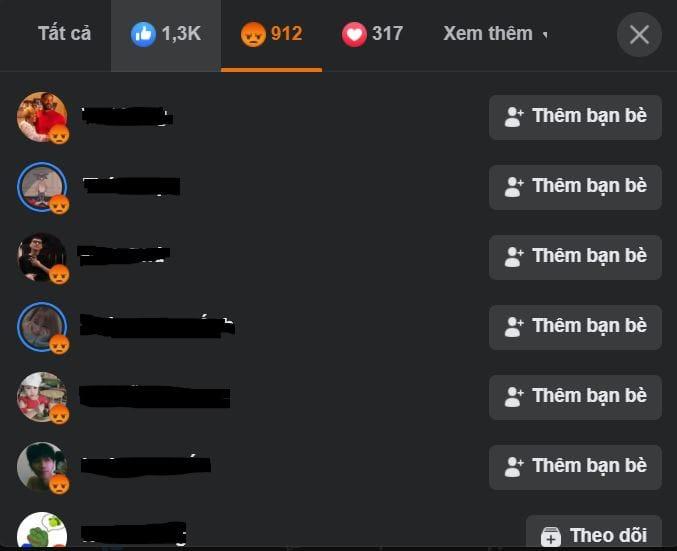Viewport: 677px width, 551px height.
Task: Open the frog avatar profile thumbnail
Action: coord(42,531)
